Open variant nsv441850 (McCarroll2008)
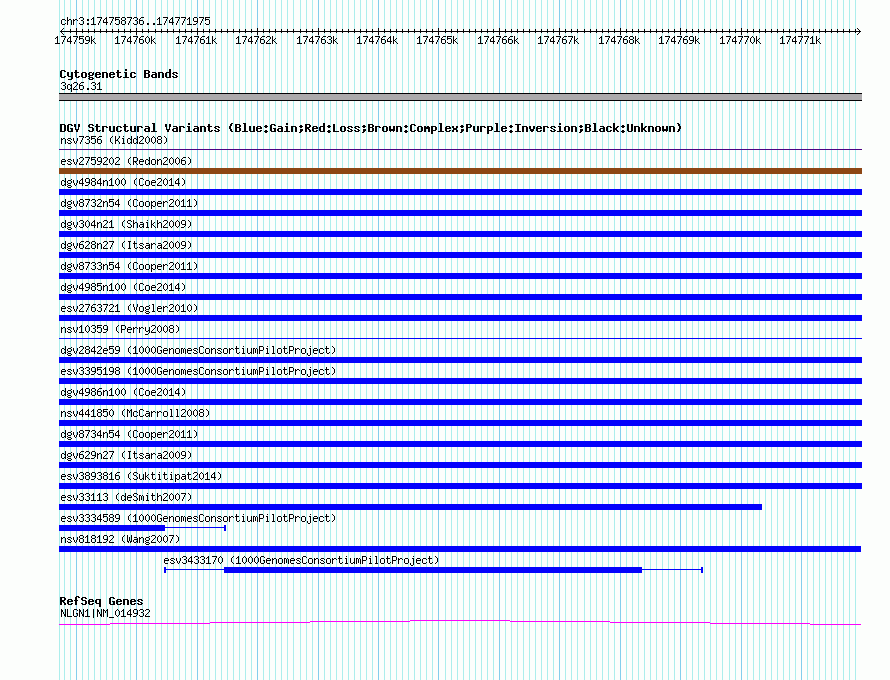The width and height of the screenshot is (890, 680). click(135, 413)
